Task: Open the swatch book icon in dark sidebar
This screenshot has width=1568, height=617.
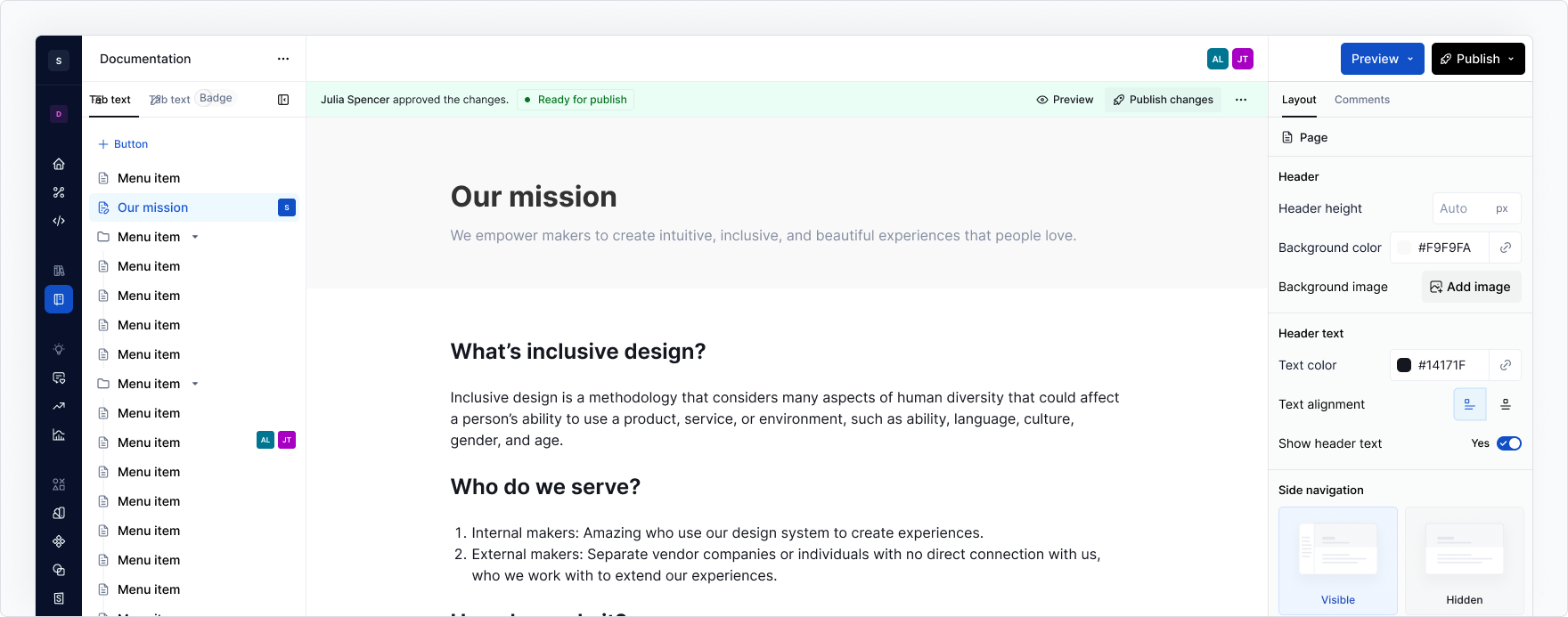Action: pos(59,513)
